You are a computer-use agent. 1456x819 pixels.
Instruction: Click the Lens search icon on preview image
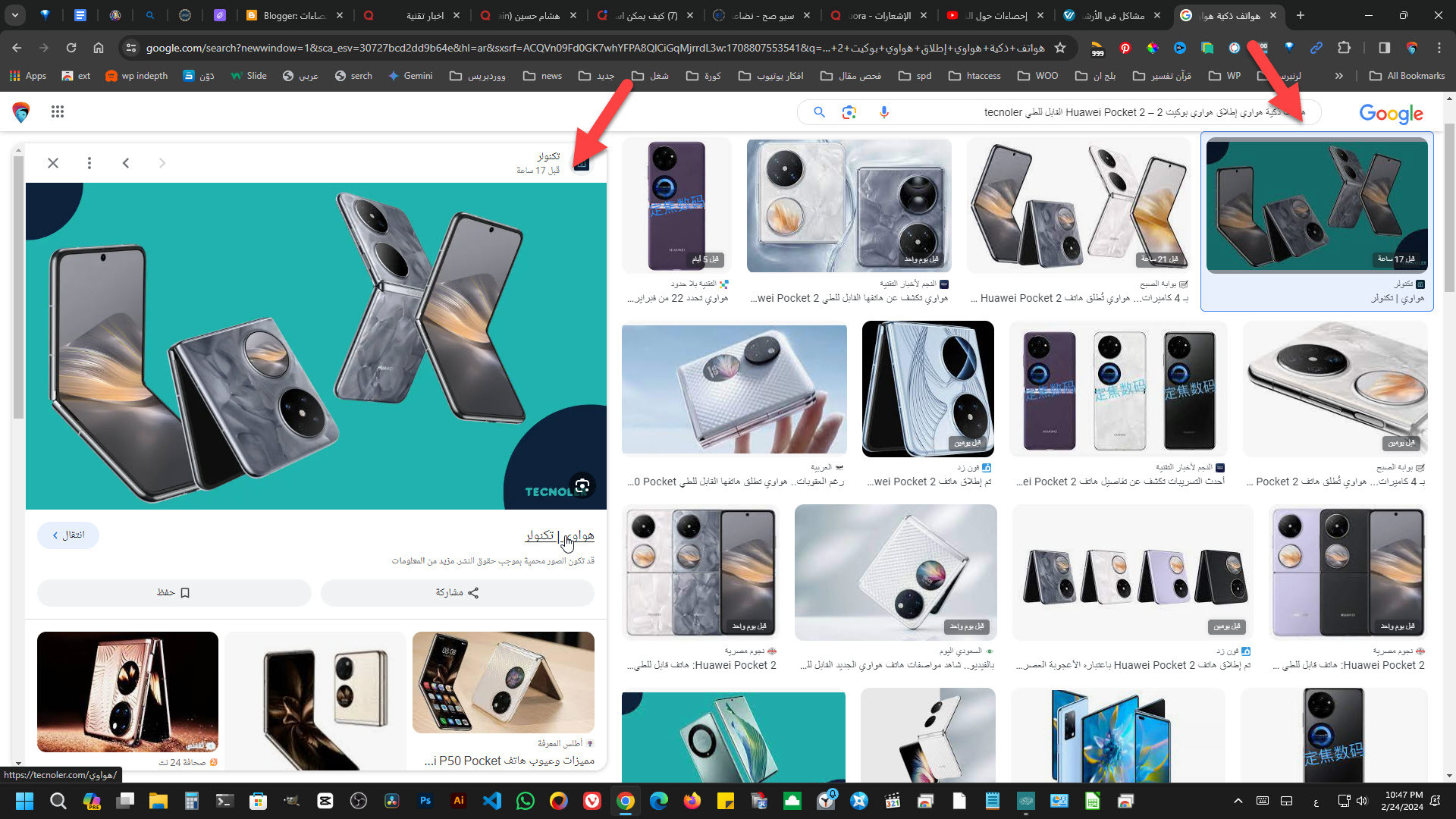pos(582,486)
